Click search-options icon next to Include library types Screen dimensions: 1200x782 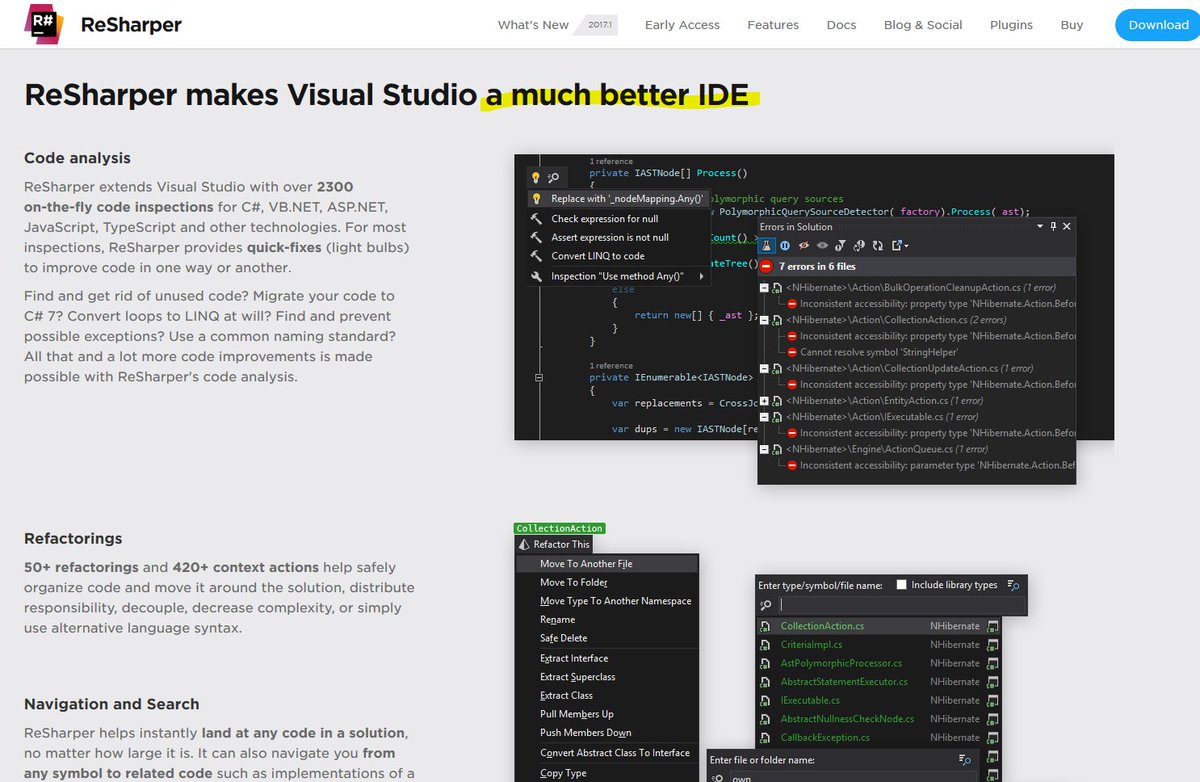(1013, 585)
